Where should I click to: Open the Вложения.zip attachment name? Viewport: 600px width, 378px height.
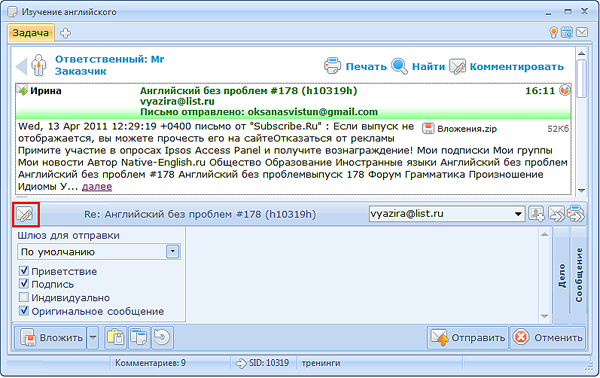[x=467, y=129]
